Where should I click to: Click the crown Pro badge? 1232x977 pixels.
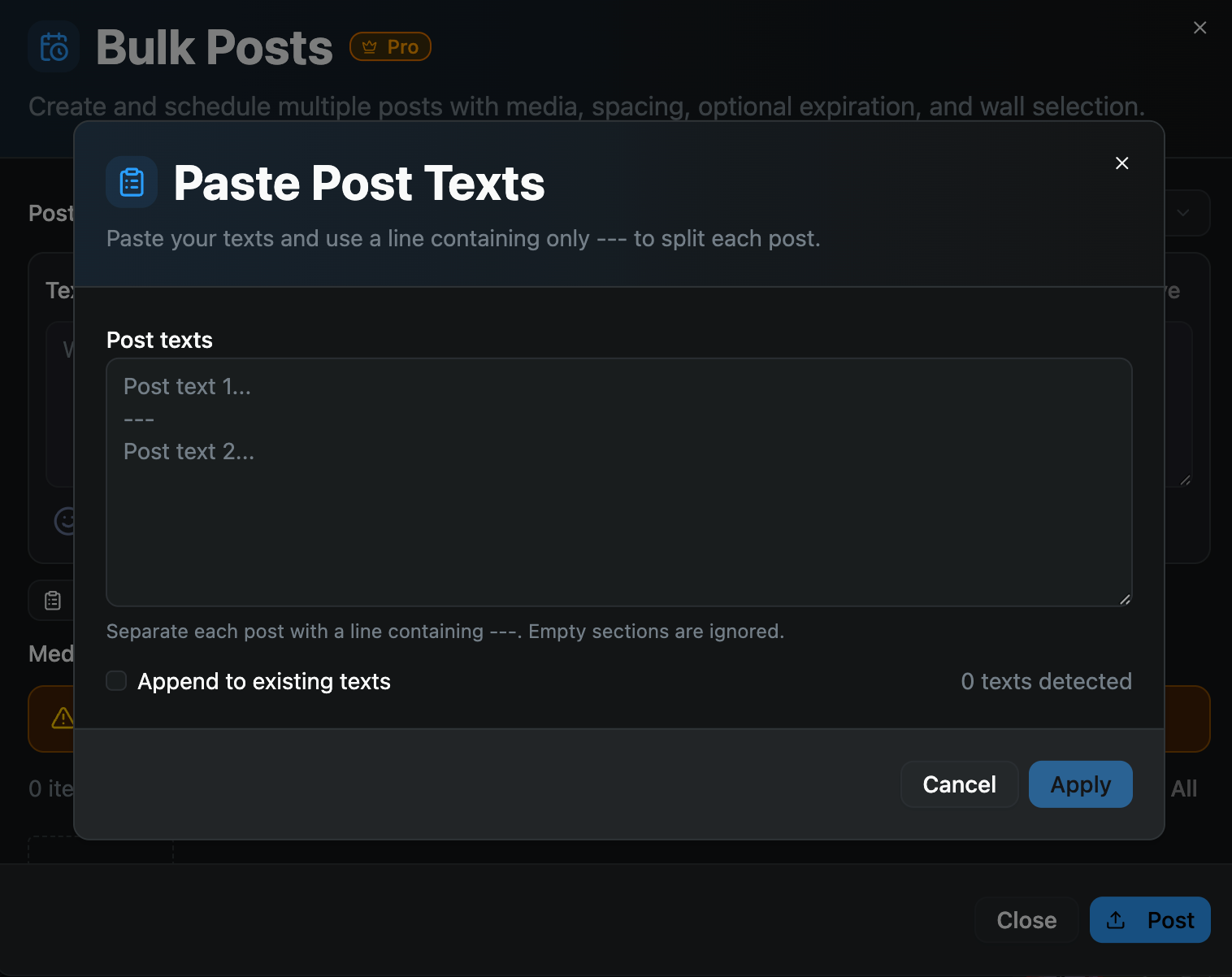(x=390, y=46)
